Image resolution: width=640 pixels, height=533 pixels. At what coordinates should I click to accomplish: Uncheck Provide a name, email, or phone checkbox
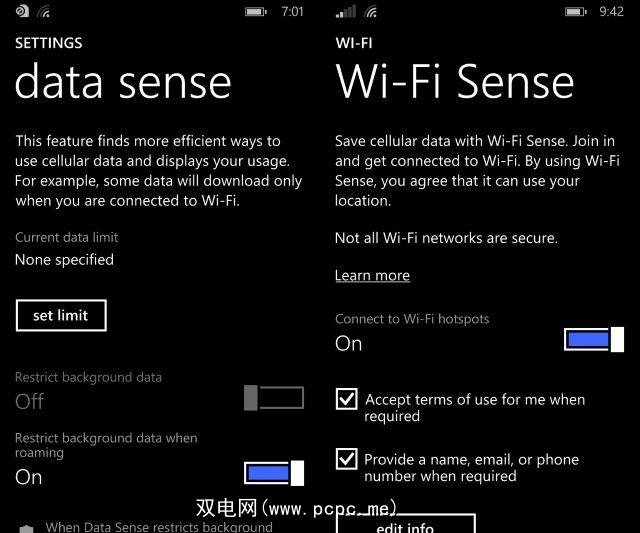pos(346,459)
